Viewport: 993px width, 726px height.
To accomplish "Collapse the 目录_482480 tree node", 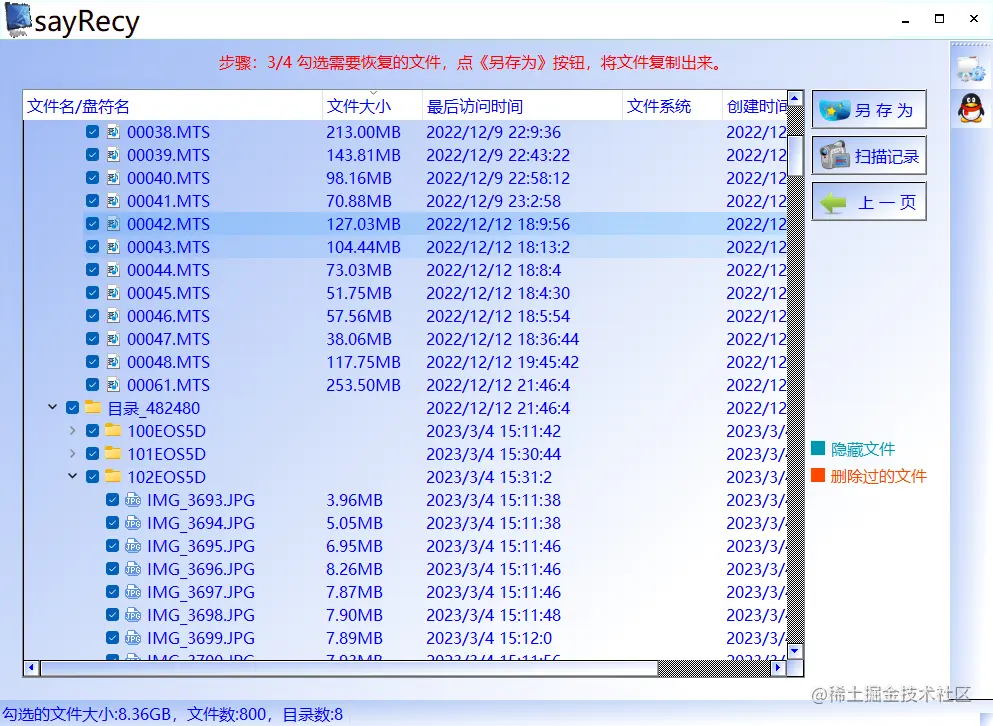I will 52,408.
